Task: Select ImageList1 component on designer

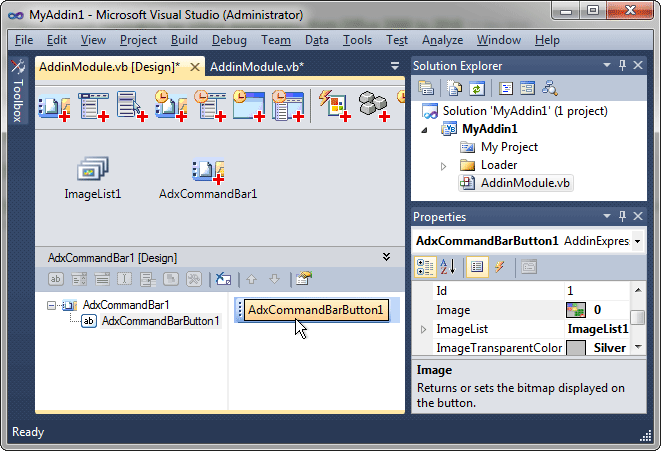Action: (x=93, y=178)
